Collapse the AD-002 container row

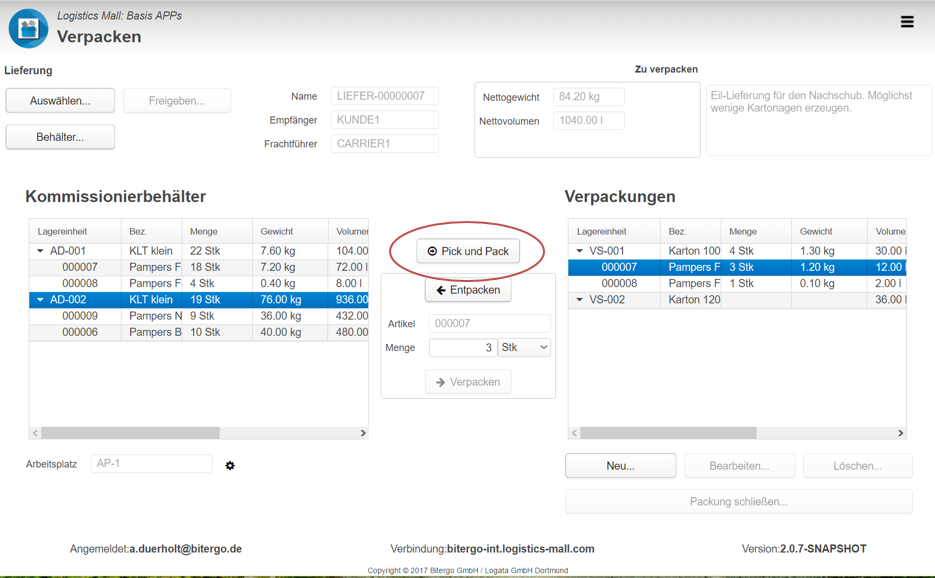tap(40, 299)
